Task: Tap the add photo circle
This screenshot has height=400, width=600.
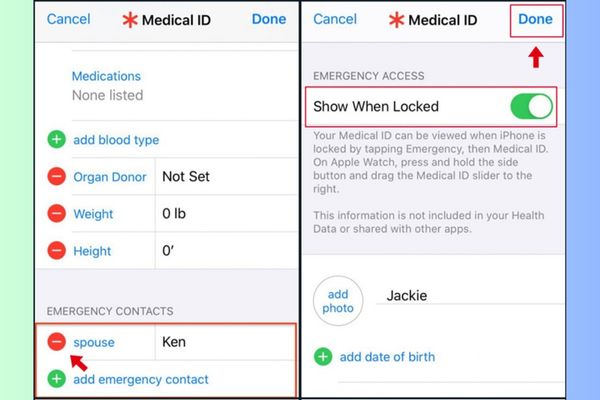Action: pos(337,301)
